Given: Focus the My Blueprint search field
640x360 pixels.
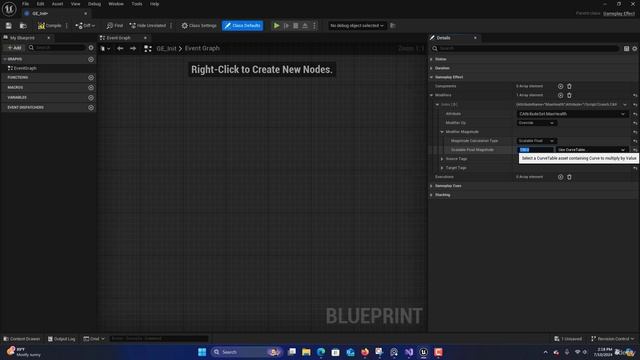Looking at the screenshot, I should tap(57, 48).
